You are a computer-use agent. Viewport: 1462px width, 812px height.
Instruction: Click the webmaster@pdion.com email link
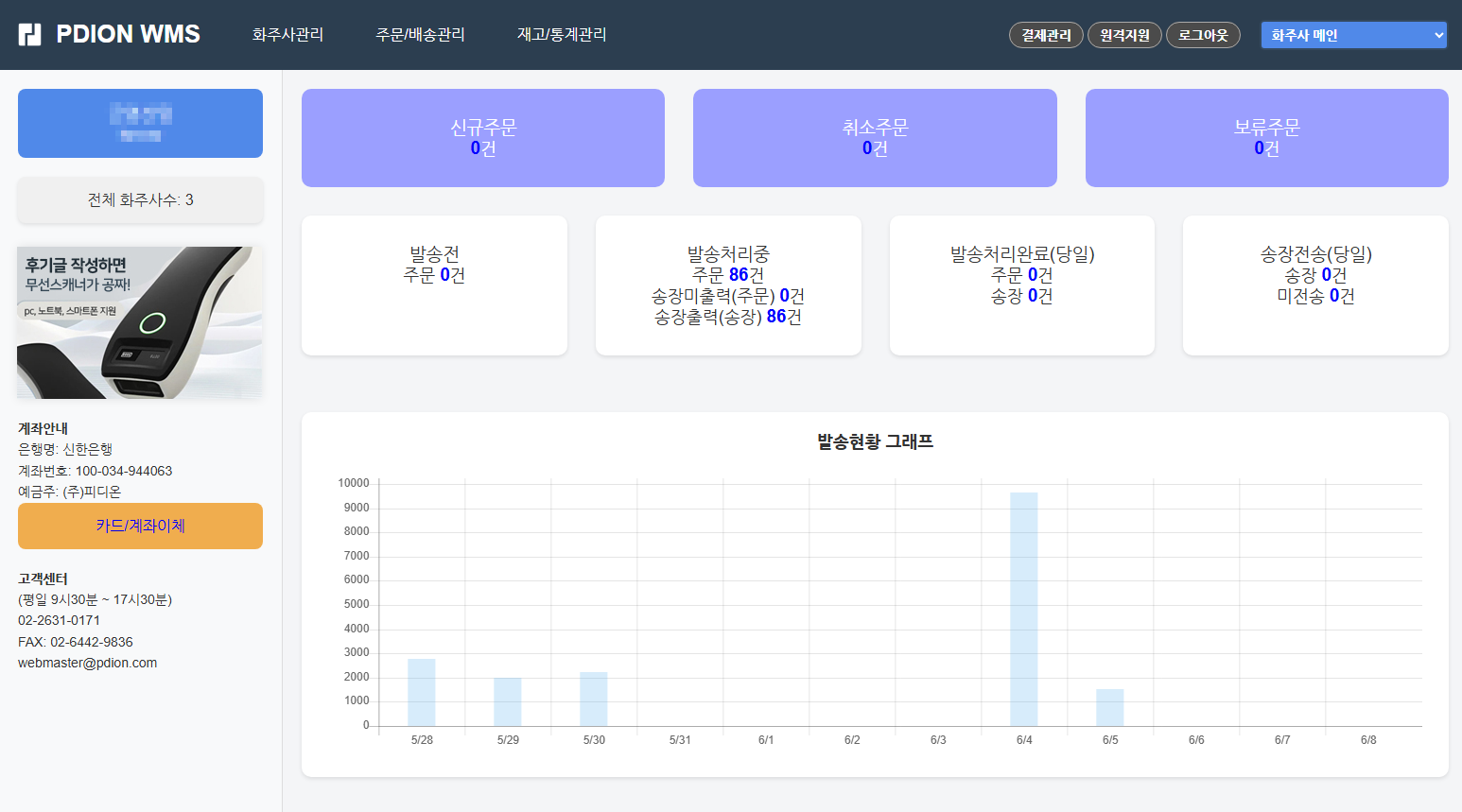(89, 663)
